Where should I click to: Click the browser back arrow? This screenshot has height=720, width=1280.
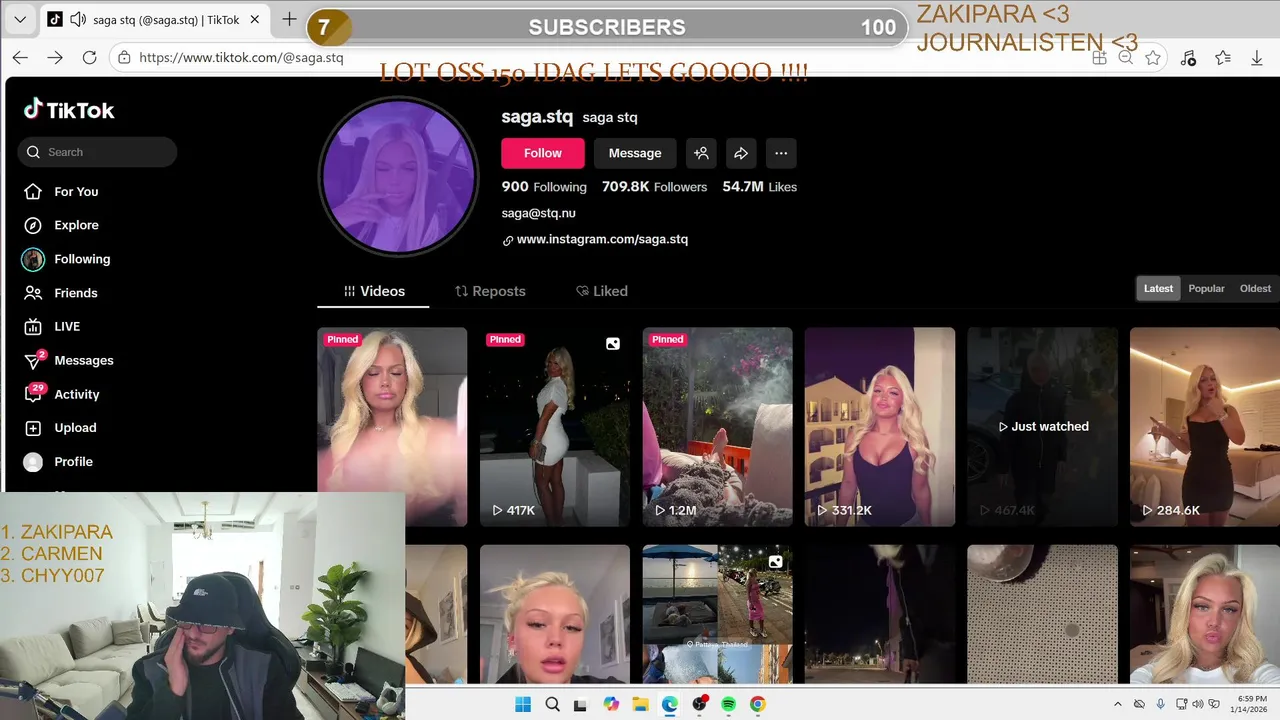point(20,58)
